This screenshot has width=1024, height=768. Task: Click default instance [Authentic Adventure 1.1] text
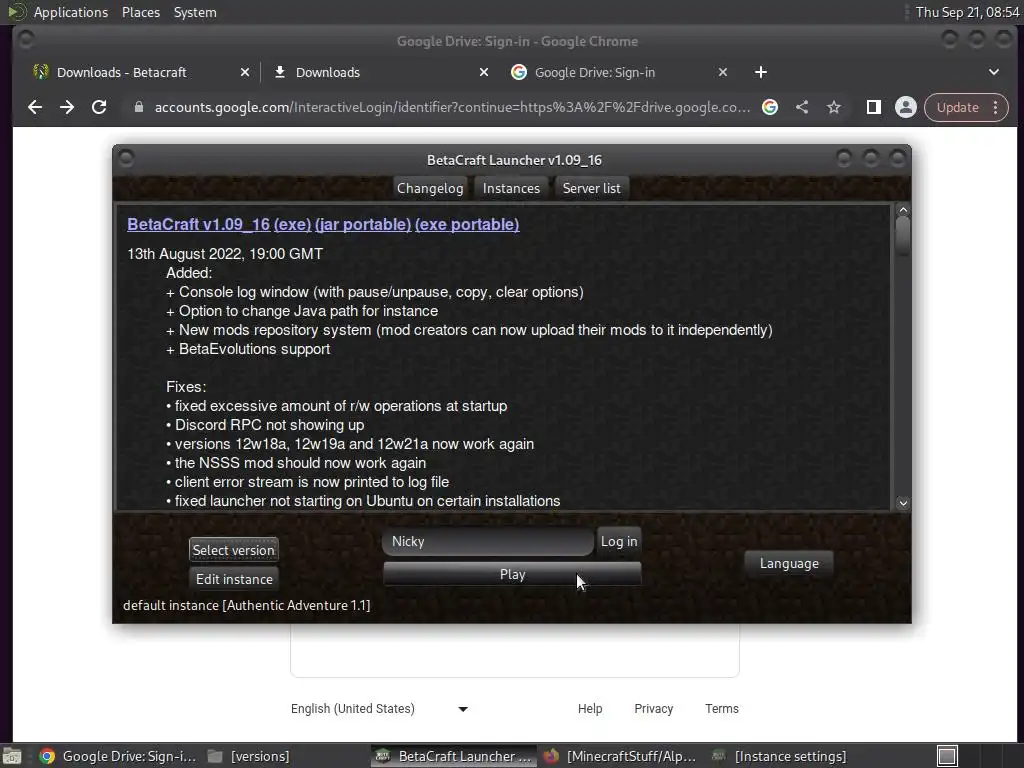click(x=246, y=605)
